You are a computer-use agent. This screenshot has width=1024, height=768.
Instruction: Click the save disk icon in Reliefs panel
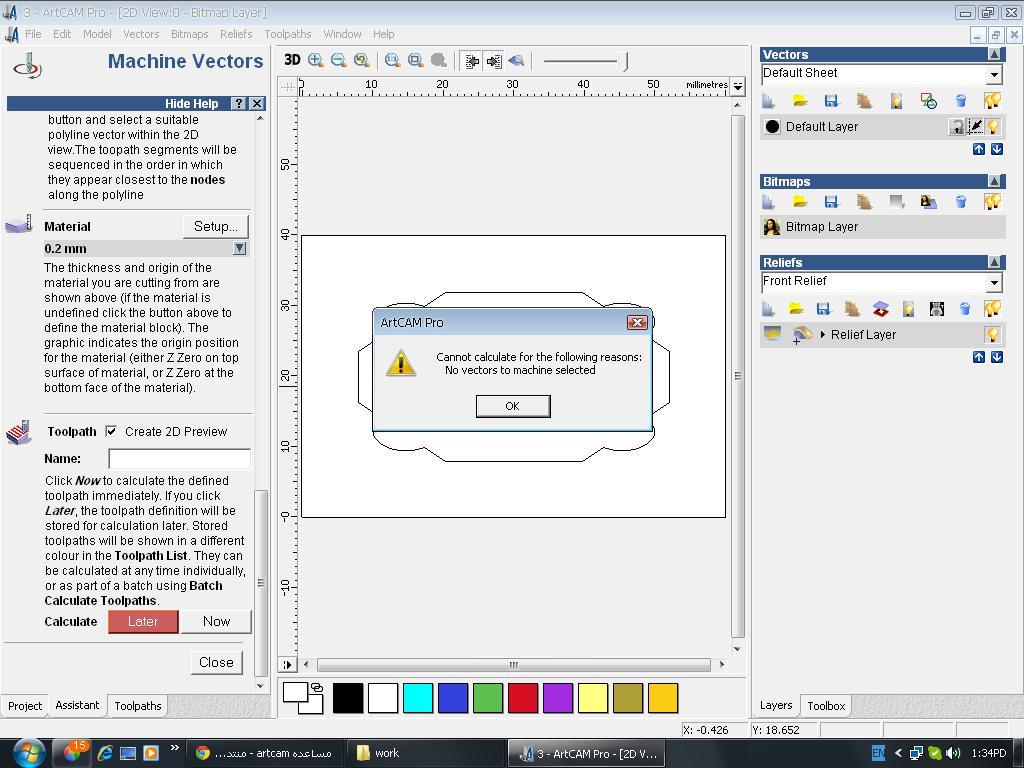(x=824, y=308)
